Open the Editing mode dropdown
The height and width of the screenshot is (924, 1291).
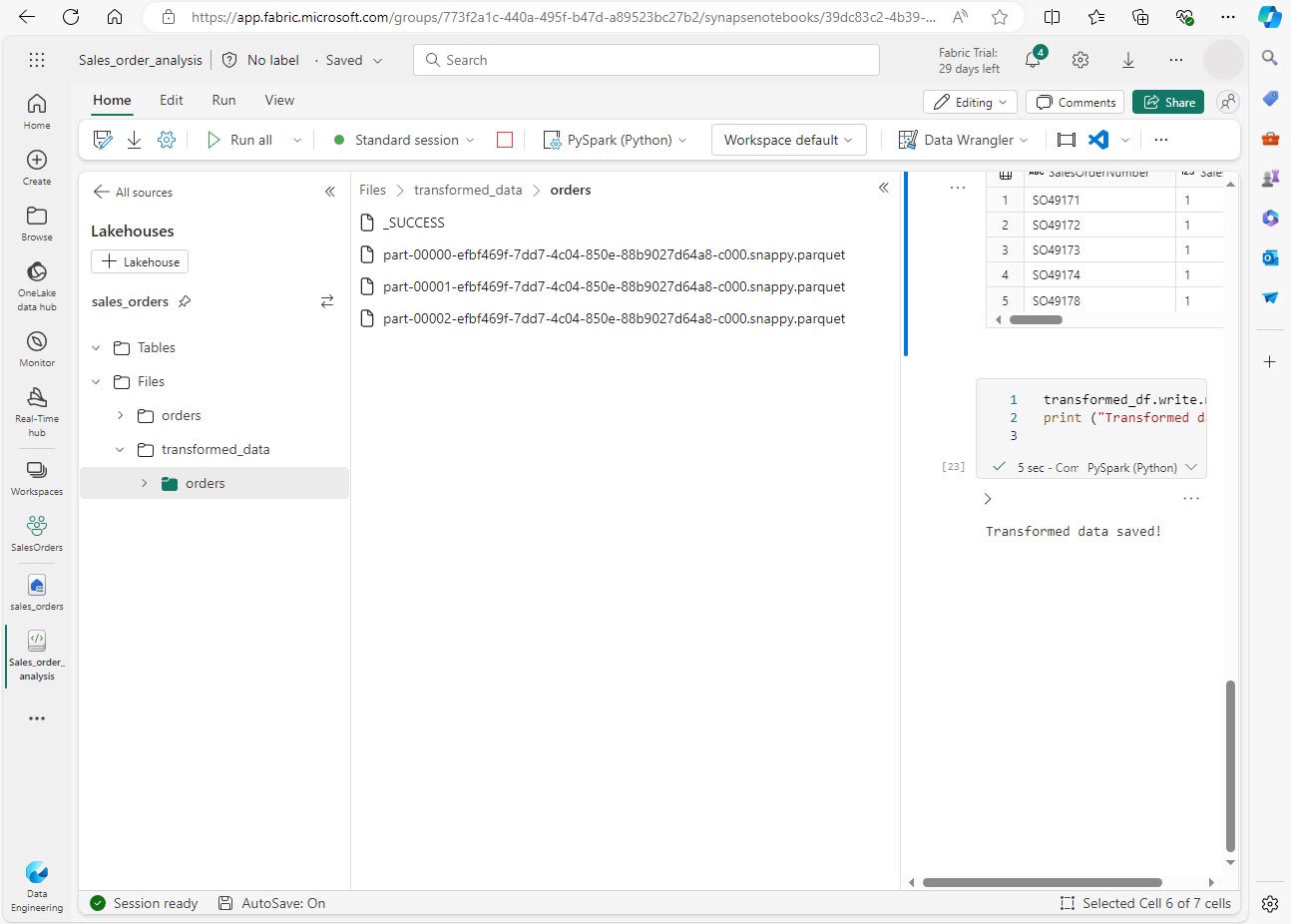click(x=971, y=102)
